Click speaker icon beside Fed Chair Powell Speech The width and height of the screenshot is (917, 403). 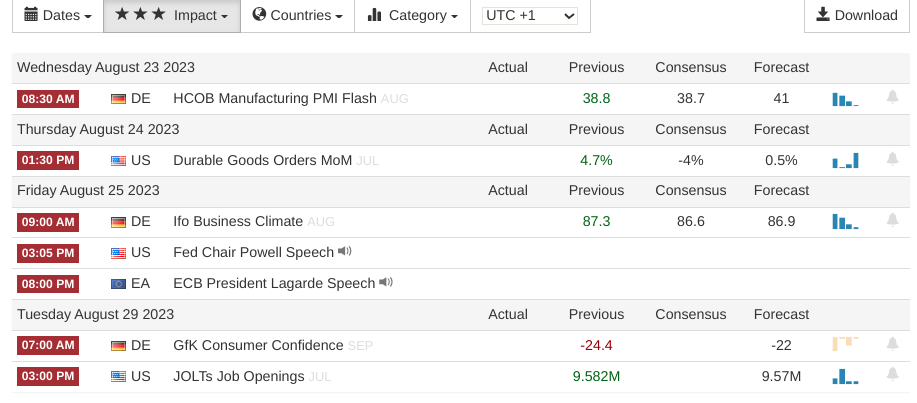pos(345,252)
